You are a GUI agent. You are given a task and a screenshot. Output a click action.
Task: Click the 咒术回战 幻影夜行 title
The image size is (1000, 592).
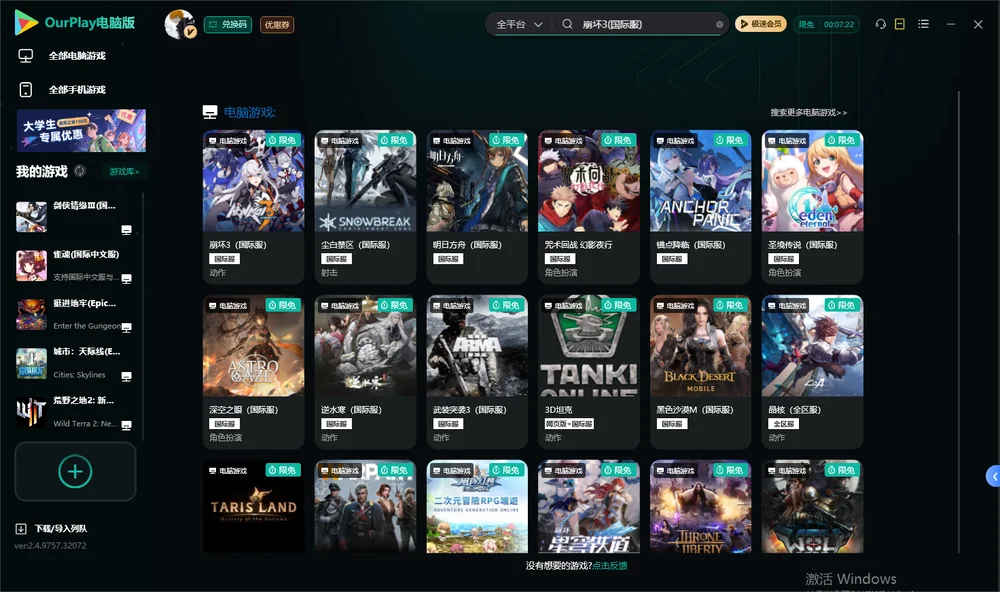tap(578, 245)
